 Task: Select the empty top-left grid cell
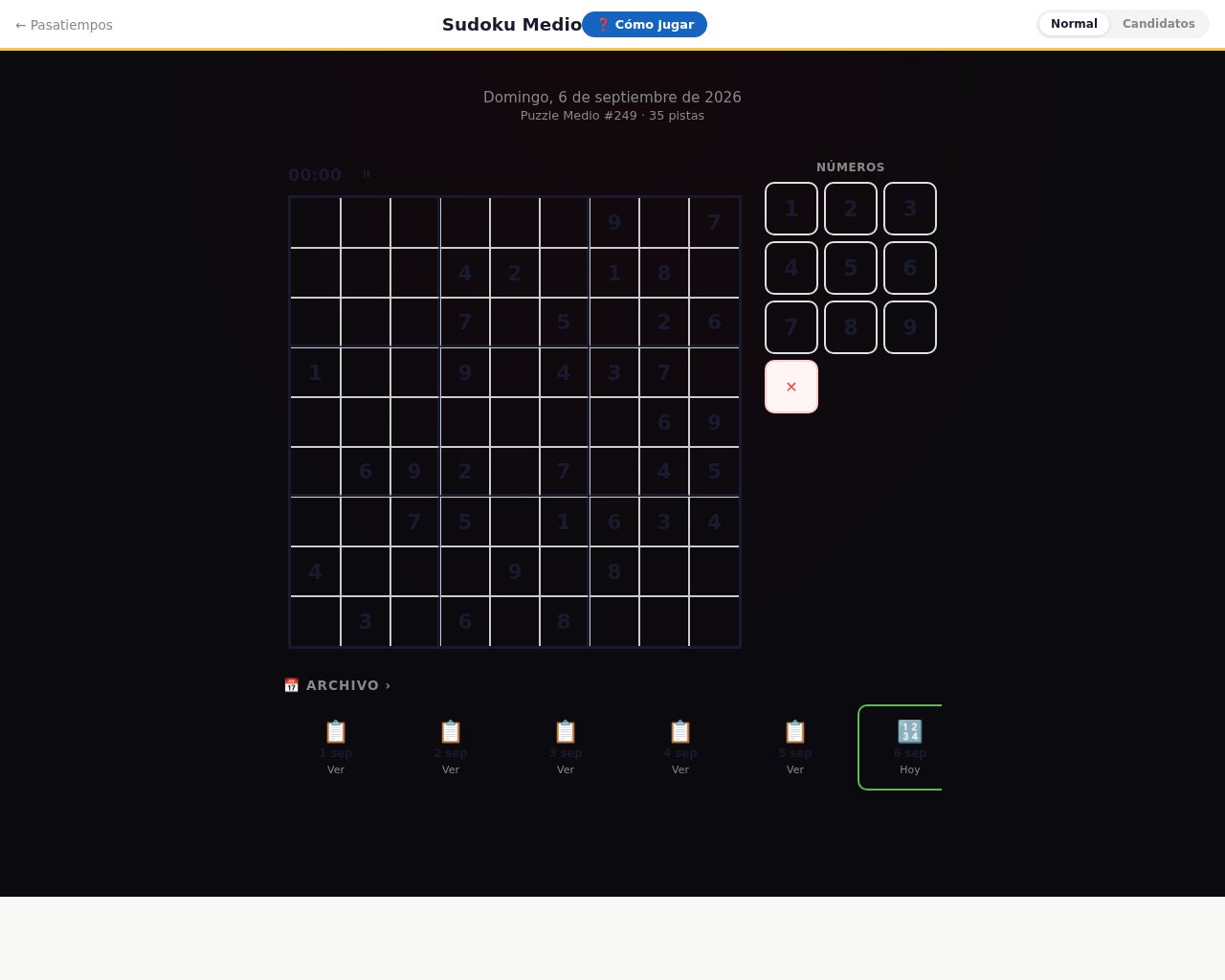tap(315, 222)
